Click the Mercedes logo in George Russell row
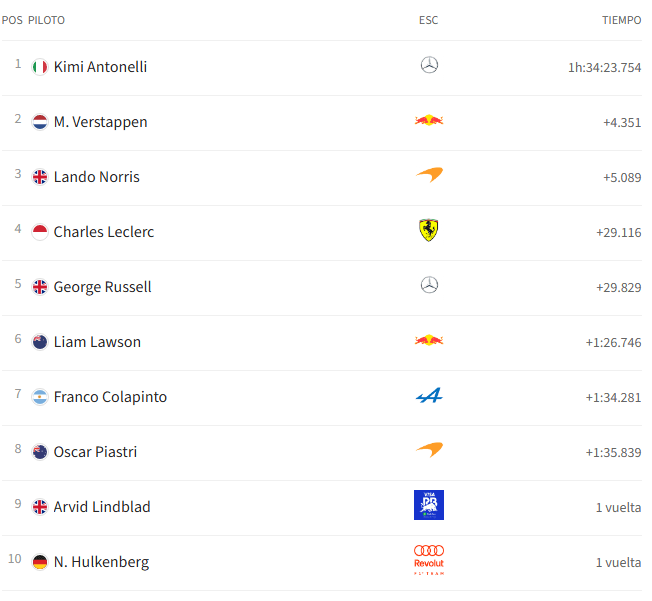This screenshot has height=601, width=652. point(429,285)
